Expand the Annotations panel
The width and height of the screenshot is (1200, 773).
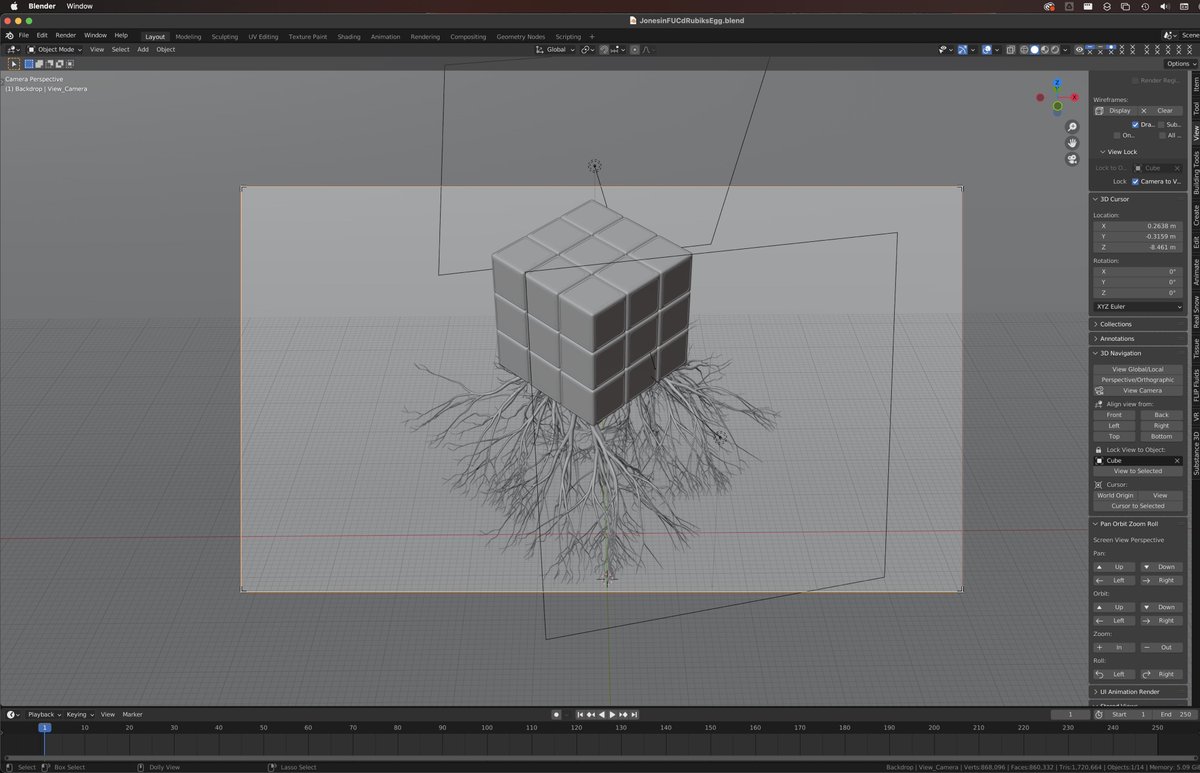pos(1117,339)
